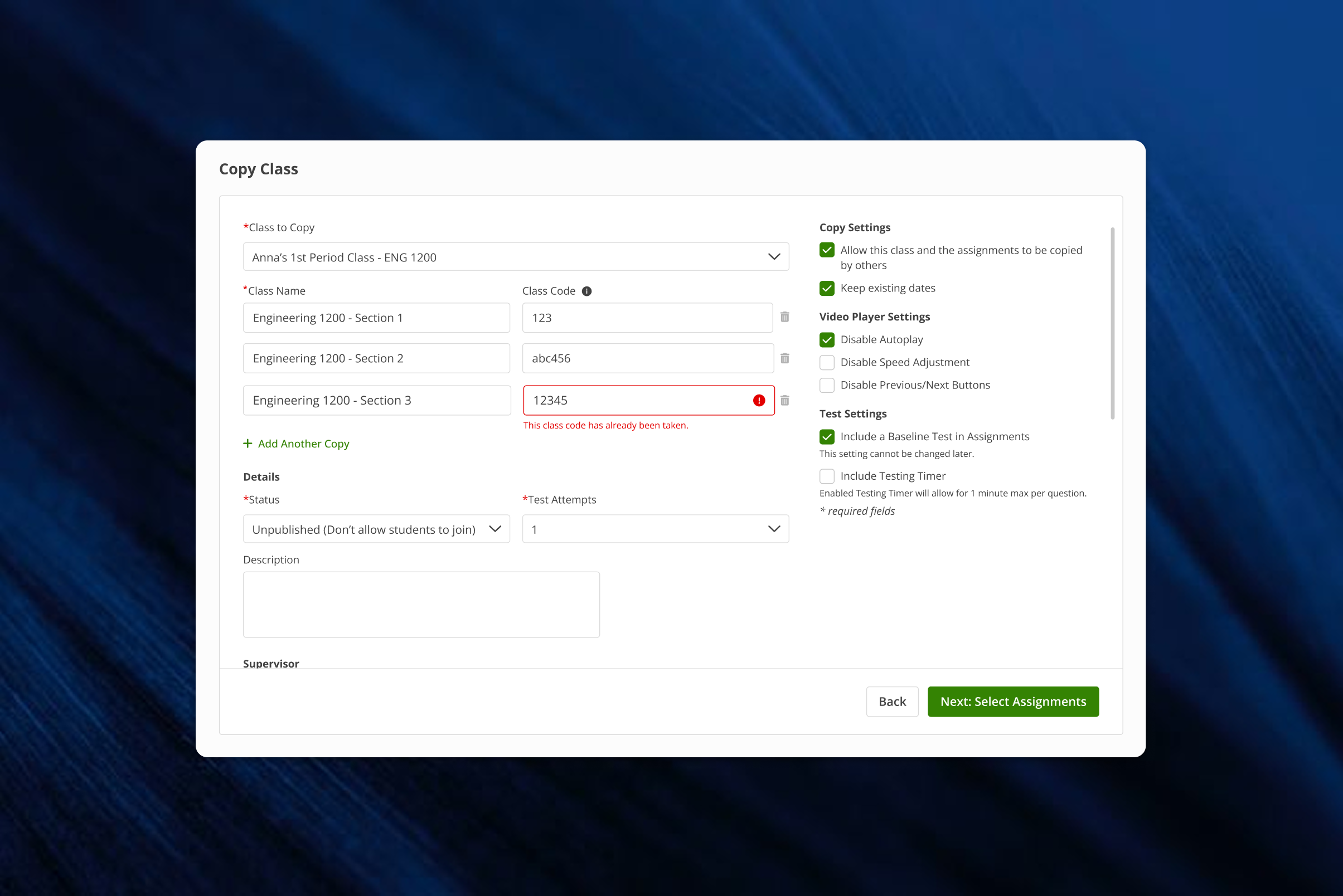This screenshot has height=896, width=1343.
Task: Enable Include Testing Timer checkbox
Action: pos(827,476)
